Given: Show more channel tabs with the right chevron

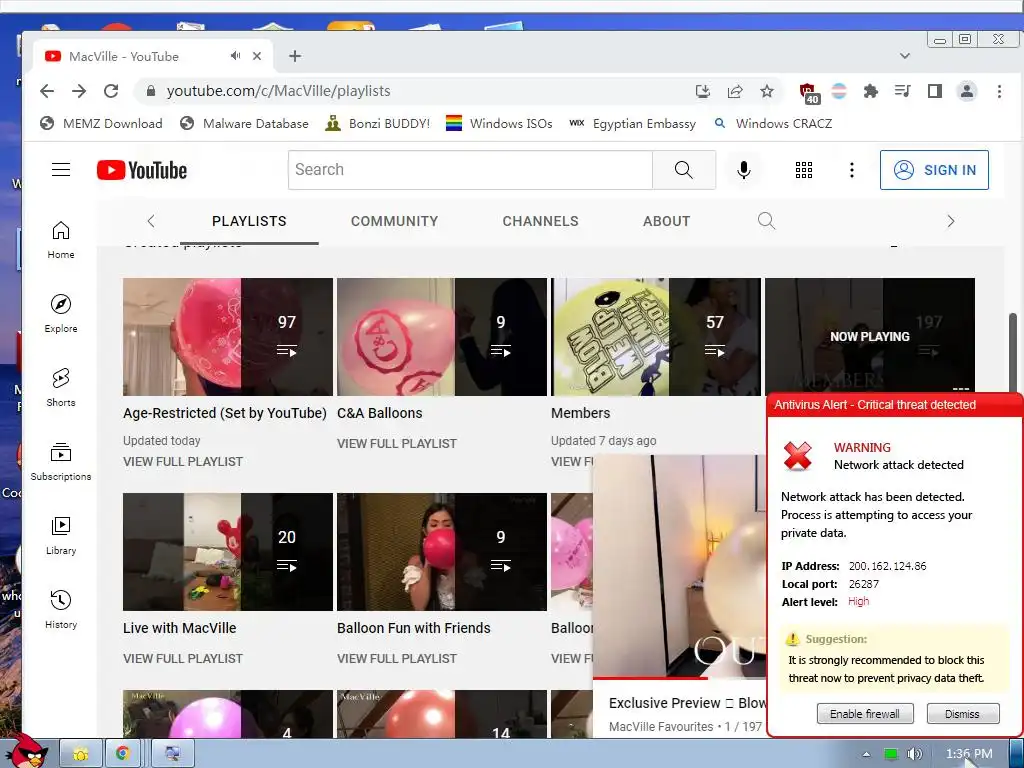Looking at the screenshot, I should coord(951,221).
